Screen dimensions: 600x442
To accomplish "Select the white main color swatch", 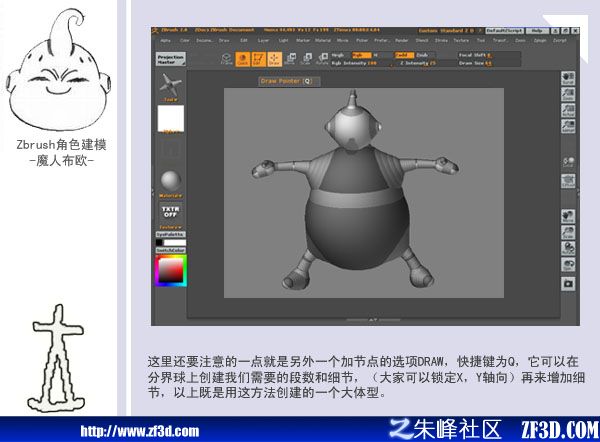I will (175, 243).
